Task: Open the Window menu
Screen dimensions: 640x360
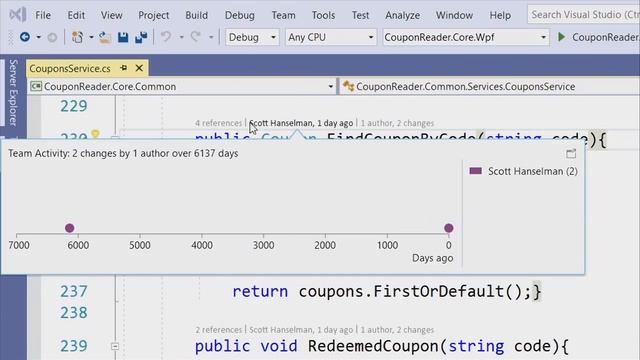Action: click(454, 15)
